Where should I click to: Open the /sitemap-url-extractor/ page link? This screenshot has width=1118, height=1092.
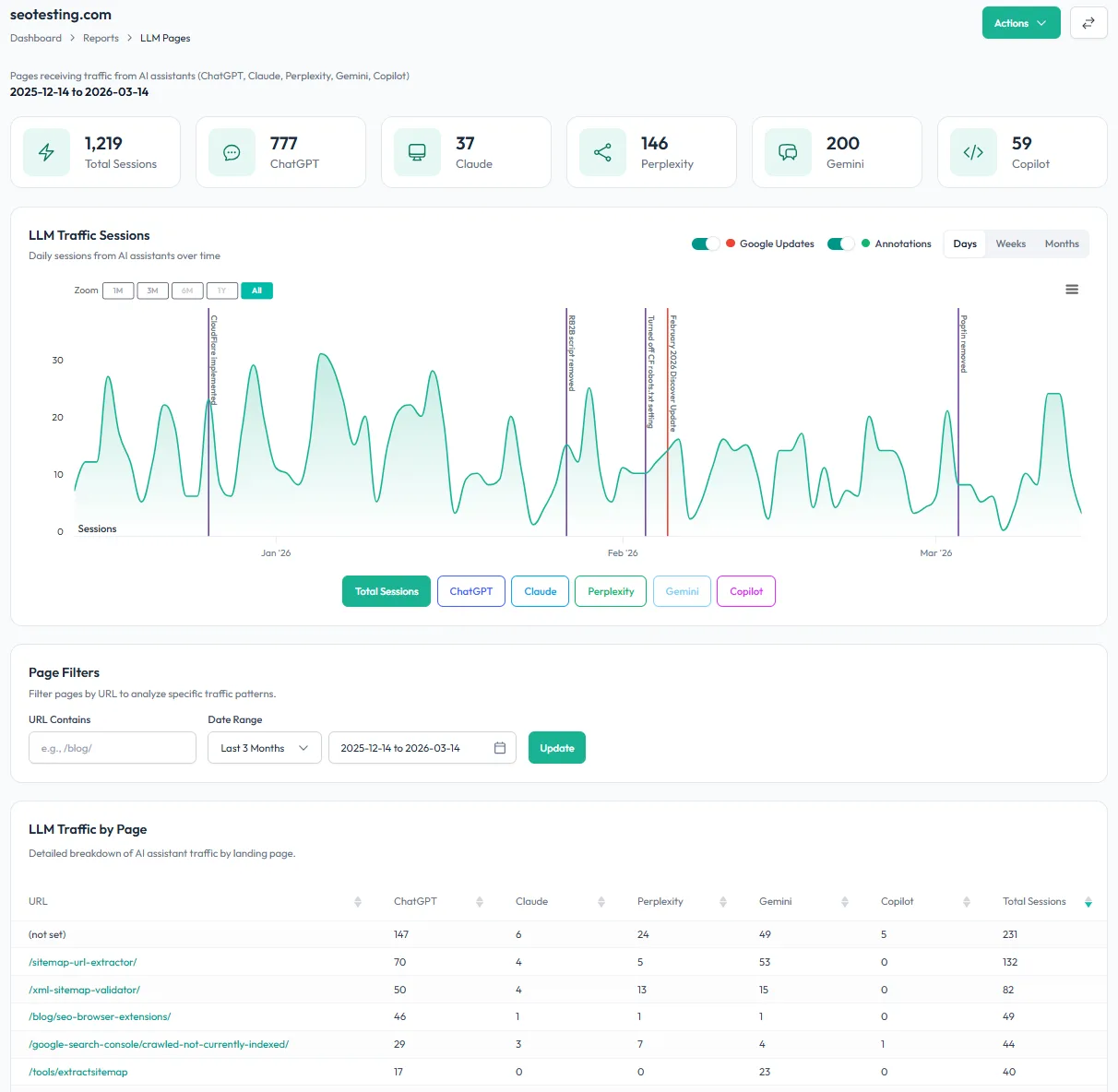coord(82,962)
